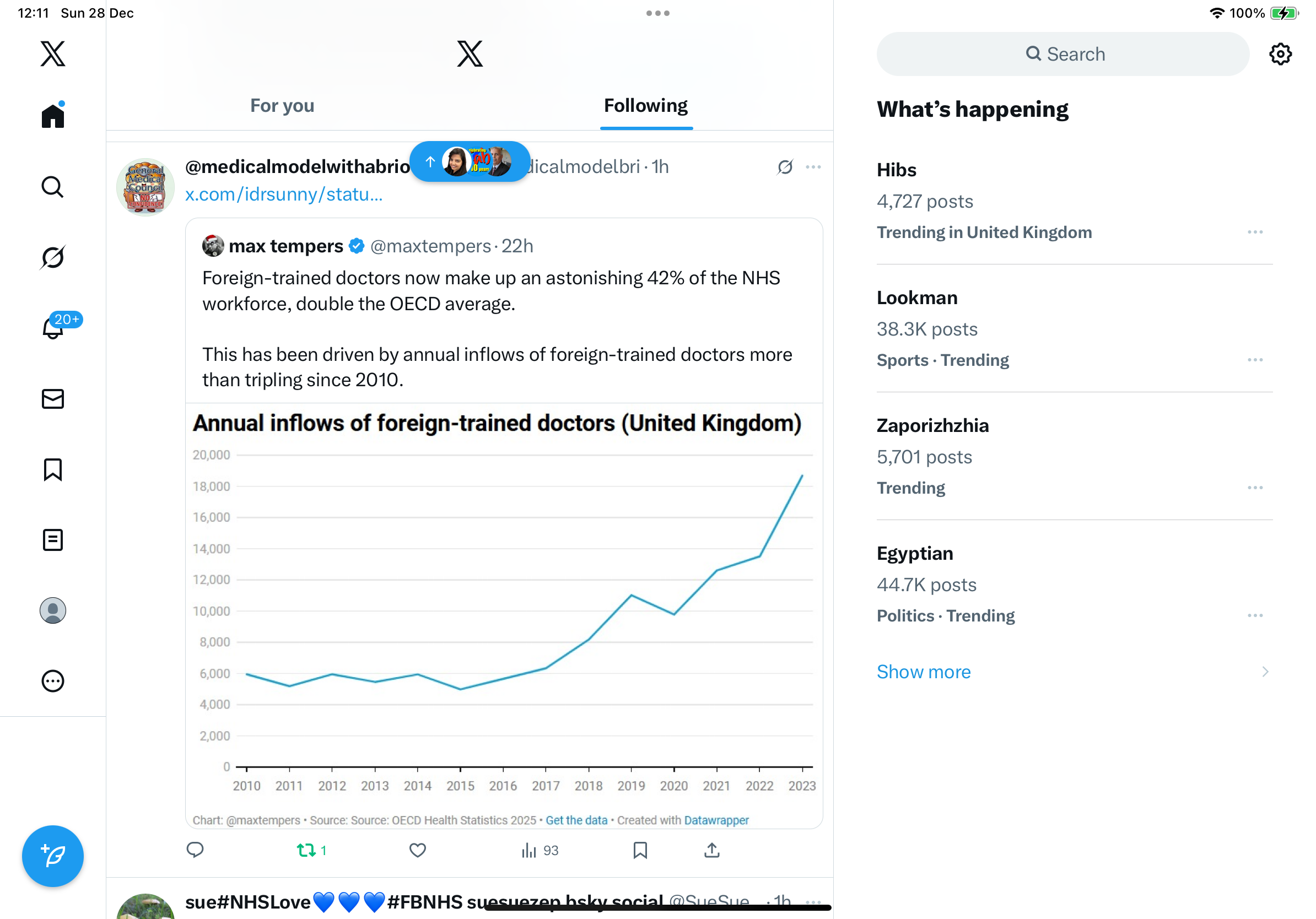
Task: Select the Following tab
Action: (x=645, y=106)
